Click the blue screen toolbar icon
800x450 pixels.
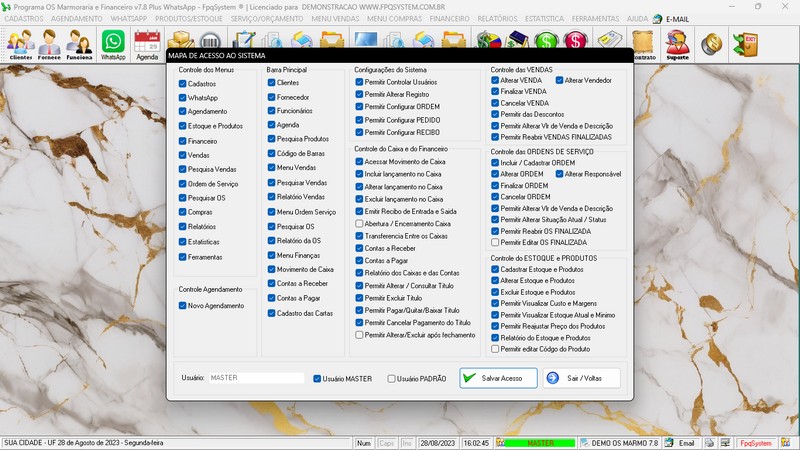tap(365, 40)
